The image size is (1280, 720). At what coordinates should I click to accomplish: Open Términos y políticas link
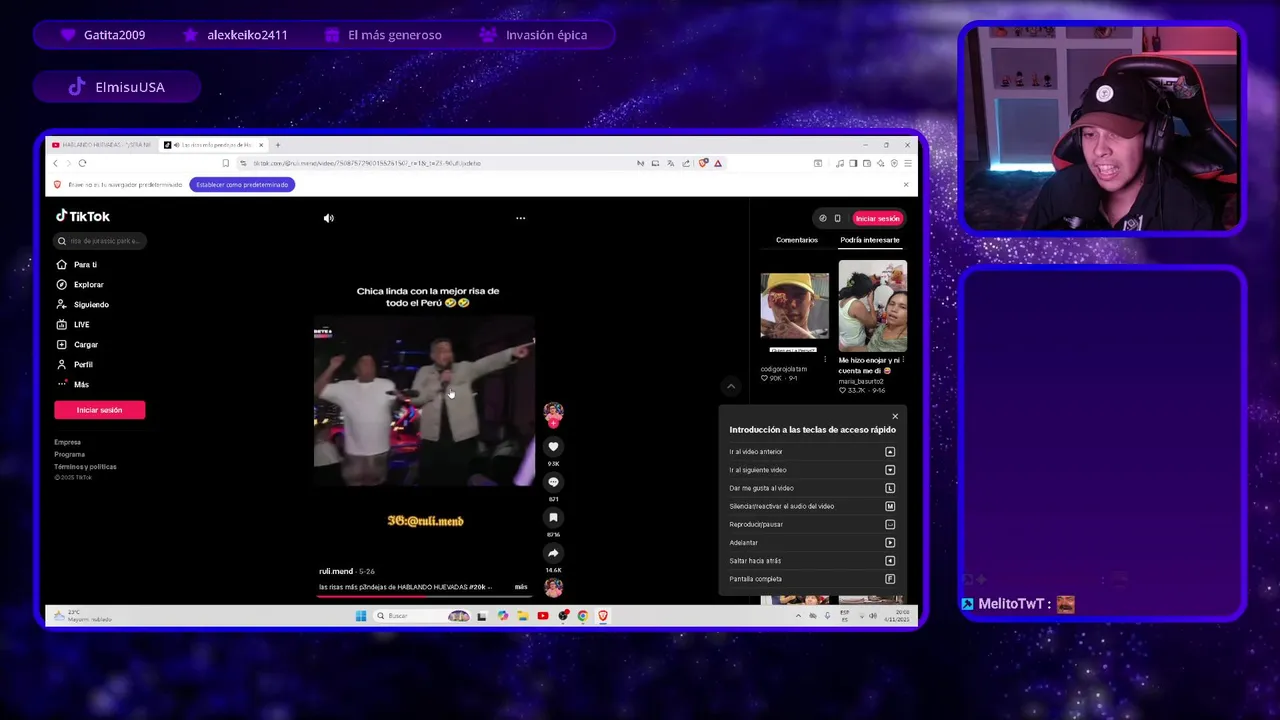click(85, 467)
